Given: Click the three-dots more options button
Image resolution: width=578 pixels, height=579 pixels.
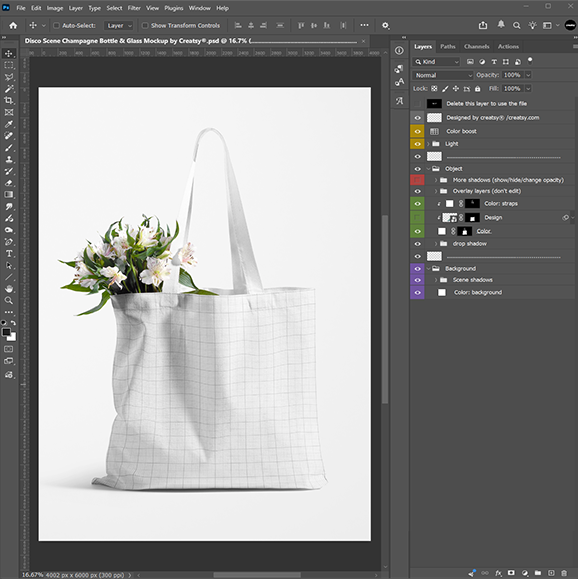Looking at the screenshot, I should (365, 25).
